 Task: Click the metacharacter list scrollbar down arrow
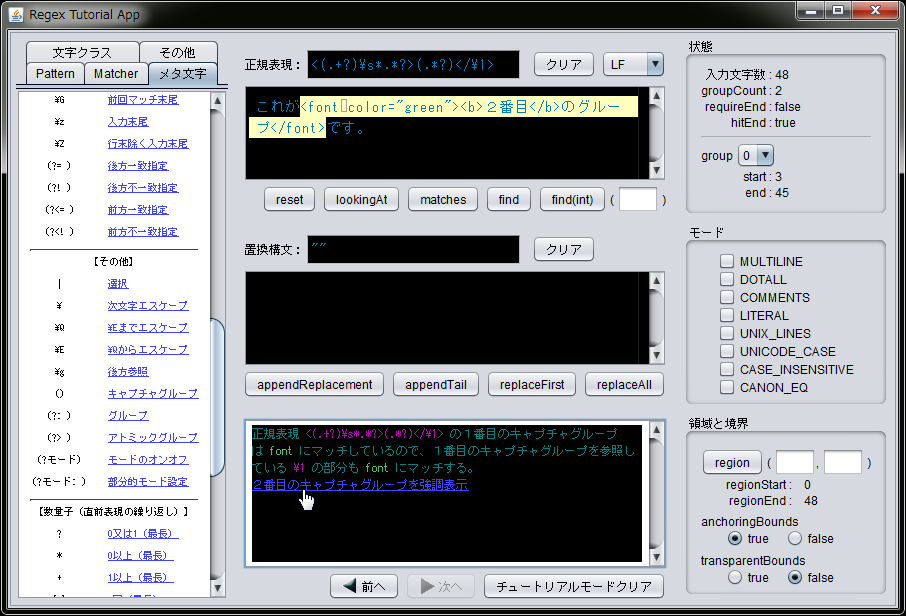coord(217,588)
